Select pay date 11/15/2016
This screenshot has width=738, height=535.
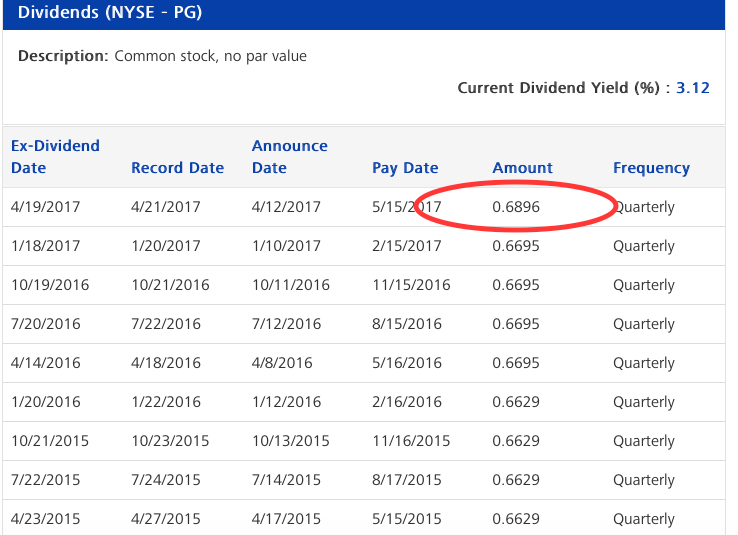pos(411,285)
